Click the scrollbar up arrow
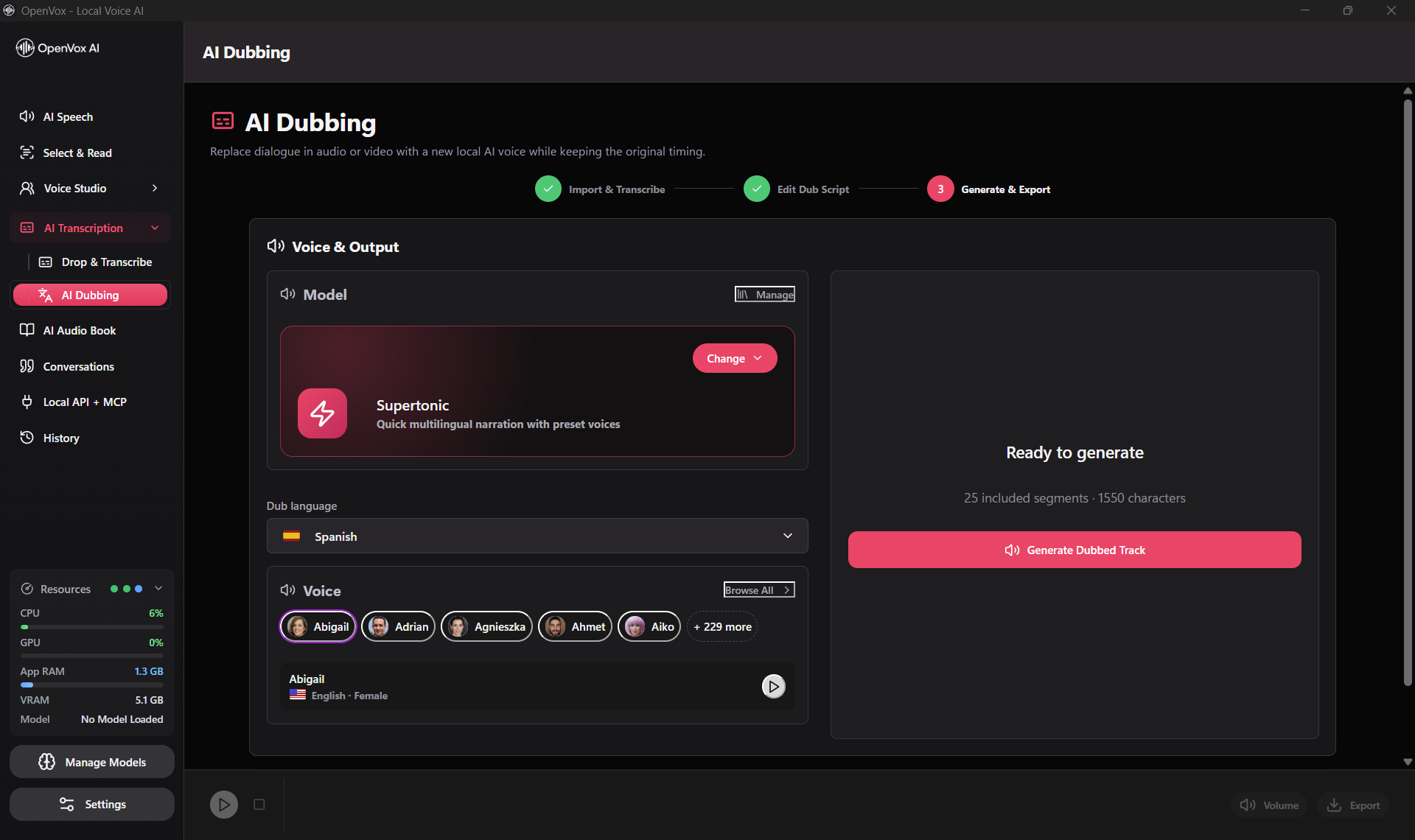Screen dimensions: 1415x840 tap(1408, 91)
